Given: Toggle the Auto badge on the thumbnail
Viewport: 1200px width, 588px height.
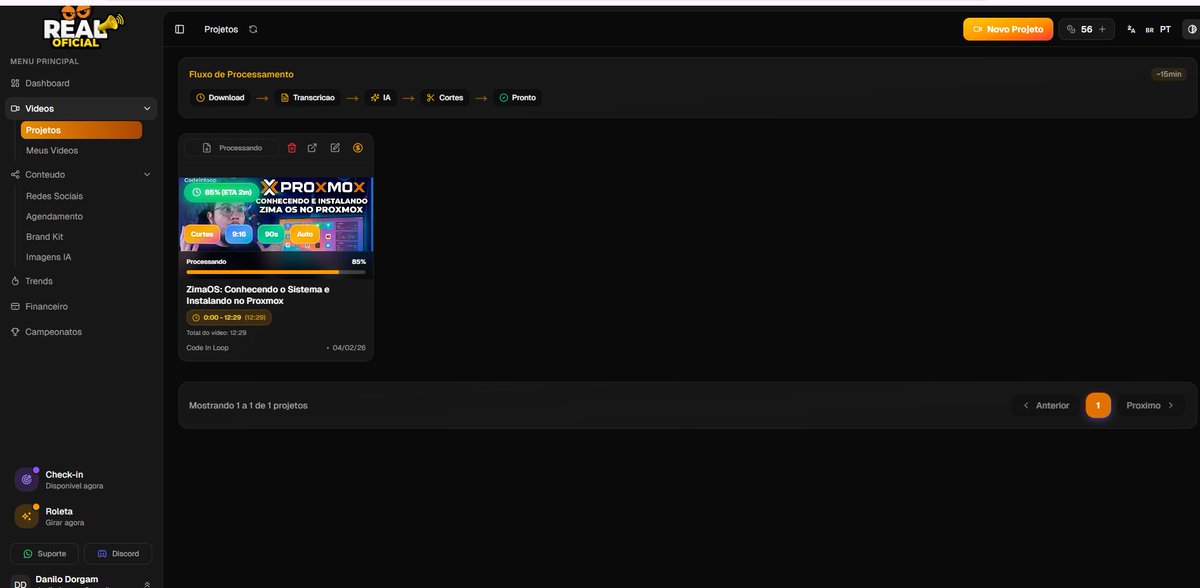Looking at the screenshot, I should 304,232.
